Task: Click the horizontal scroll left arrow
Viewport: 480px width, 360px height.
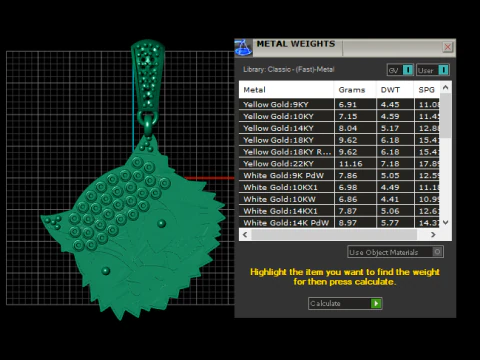Action: pyautogui.click(x=245, y=235)
